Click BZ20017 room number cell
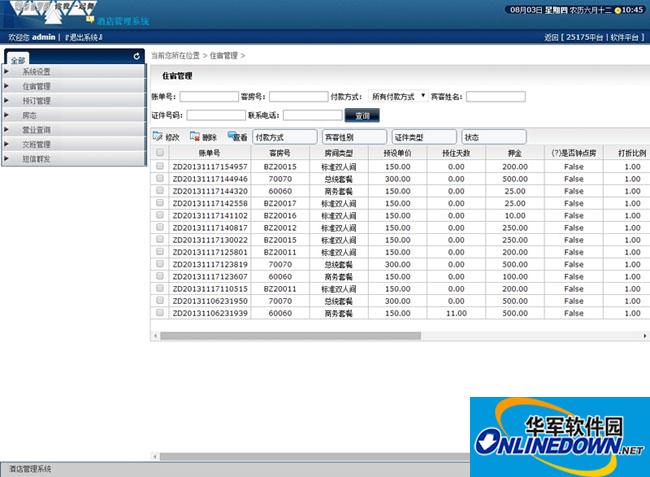The height and width of the screenshot is (477, 650). 280,203
